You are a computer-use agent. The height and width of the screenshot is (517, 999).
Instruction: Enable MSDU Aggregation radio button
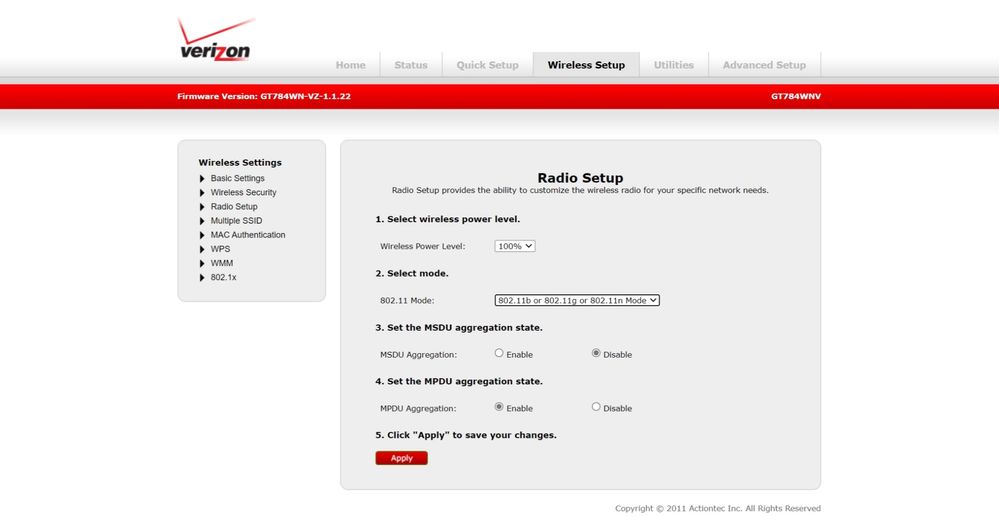click(x=499, y=353)
